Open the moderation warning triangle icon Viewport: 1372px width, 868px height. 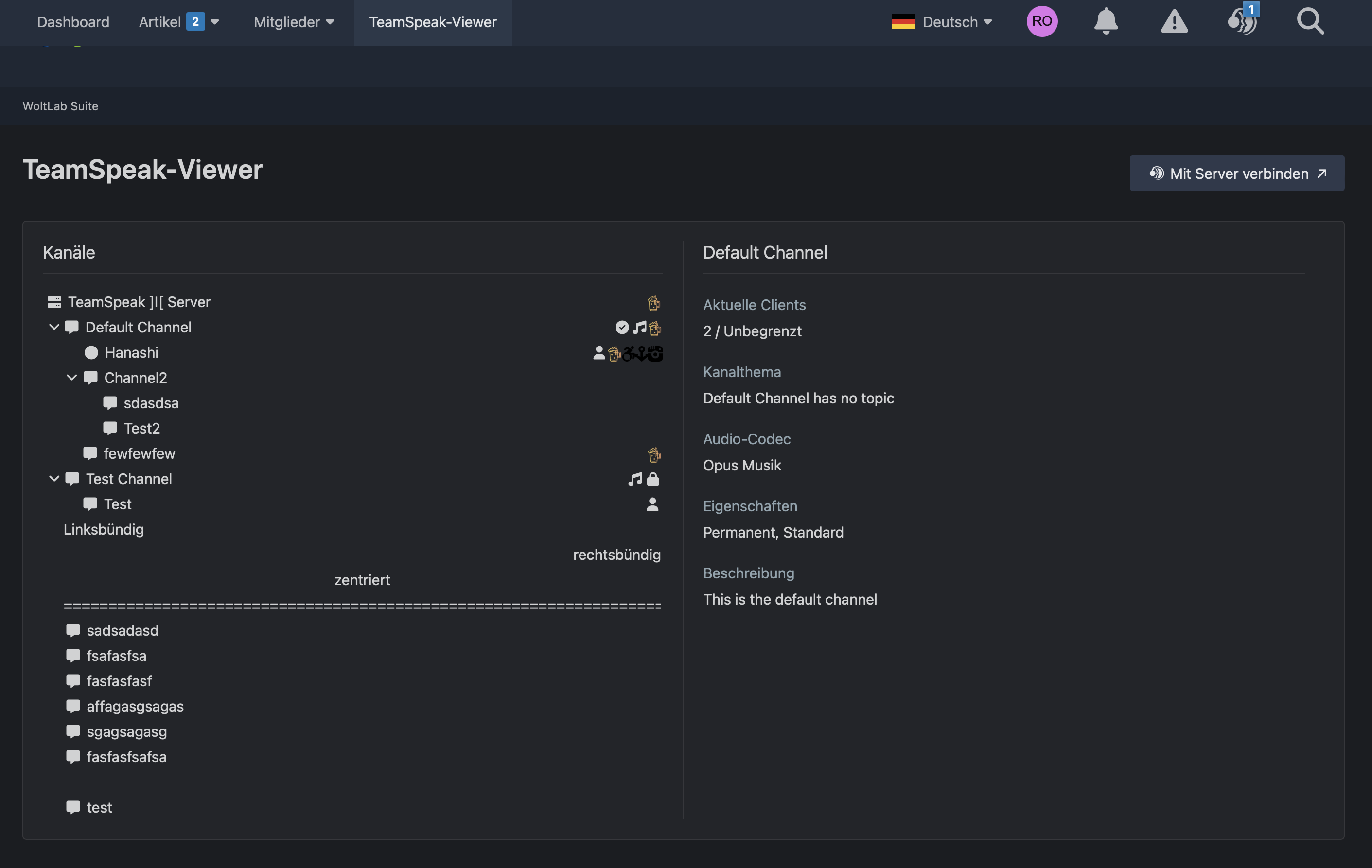(1174, 22)
